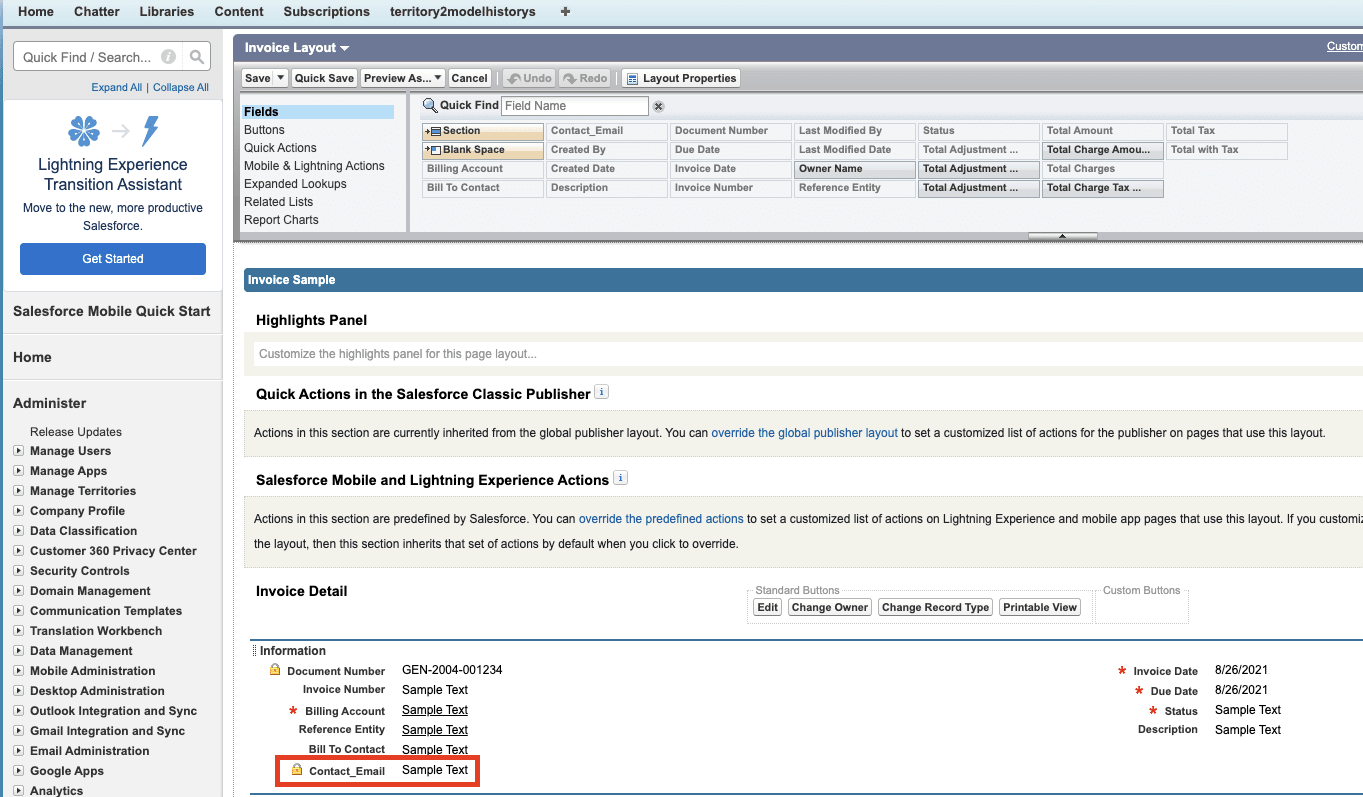The height and width of the screenshot is (797, 1363).
Task: Select Buttons category in the palette list
Action: 264,130
